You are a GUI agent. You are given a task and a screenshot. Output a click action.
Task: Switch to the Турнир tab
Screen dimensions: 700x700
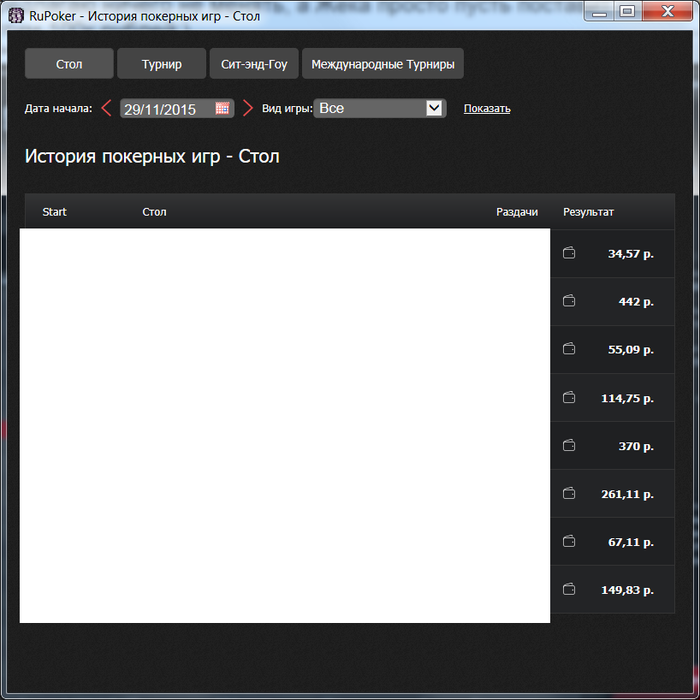click(x=162, y=64)
